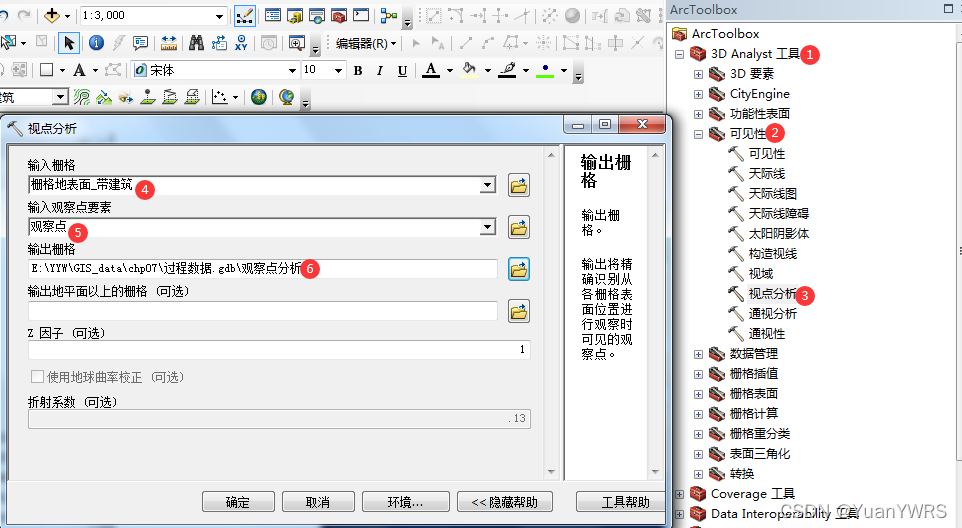Click the 工具帮助 button
The height and width of the screenshot is (528, 962).
tap(621, 502)
